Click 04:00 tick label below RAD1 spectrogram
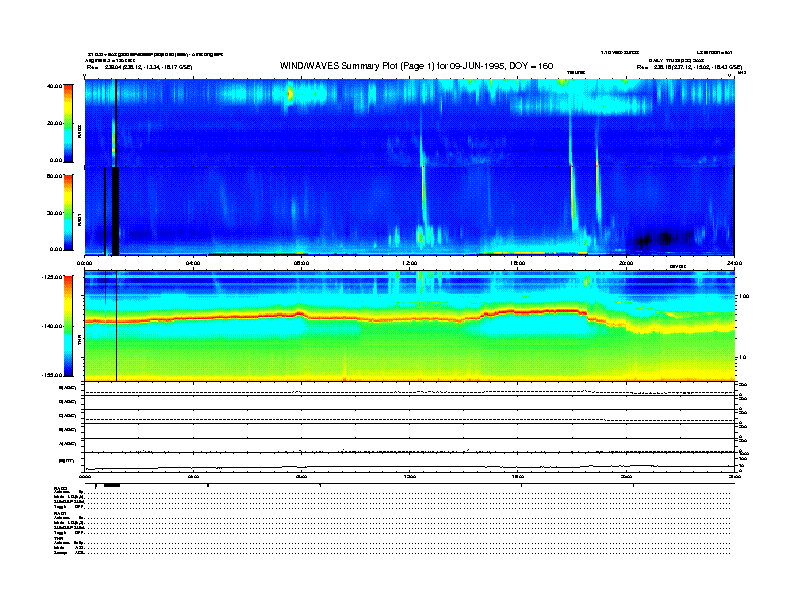Screen dimensions: 792x612 pyautogui.click(x=193, y=263)
